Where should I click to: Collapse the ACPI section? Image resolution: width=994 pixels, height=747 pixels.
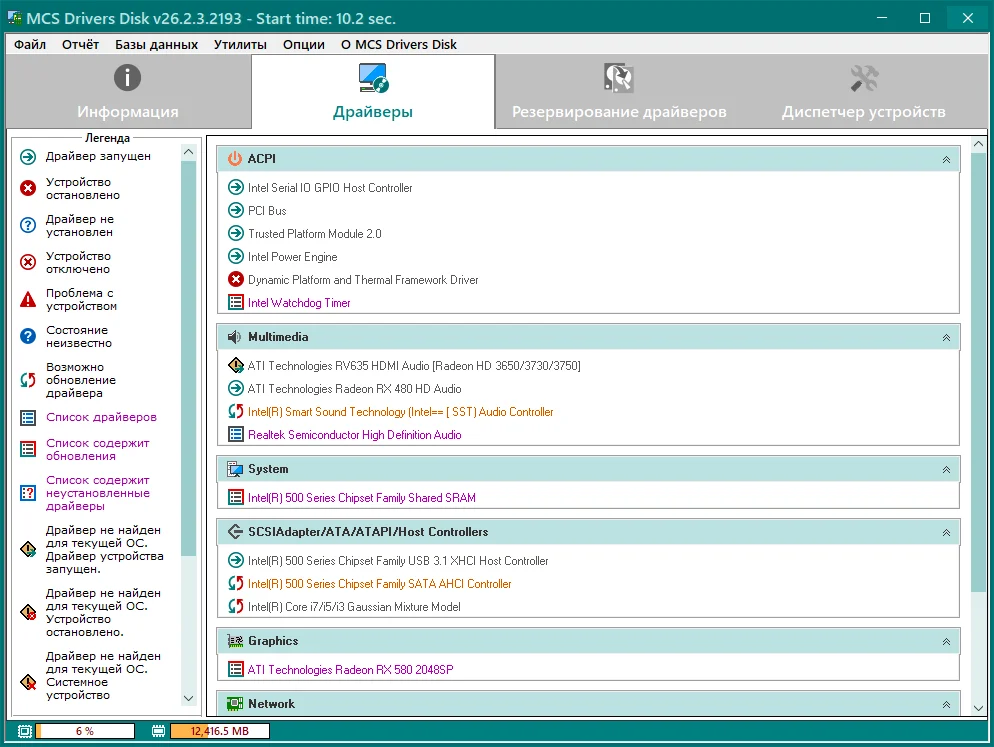pos(946,159)
